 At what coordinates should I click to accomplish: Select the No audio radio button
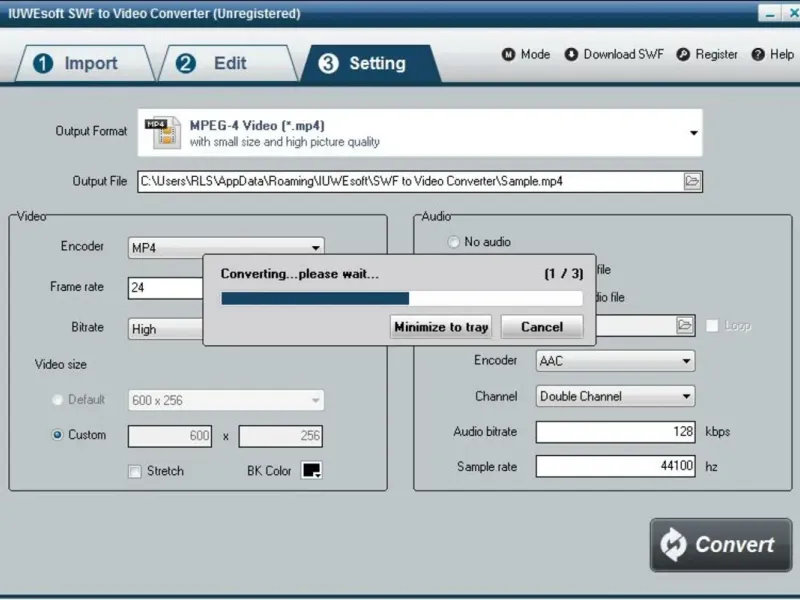[x=453, y=242]
